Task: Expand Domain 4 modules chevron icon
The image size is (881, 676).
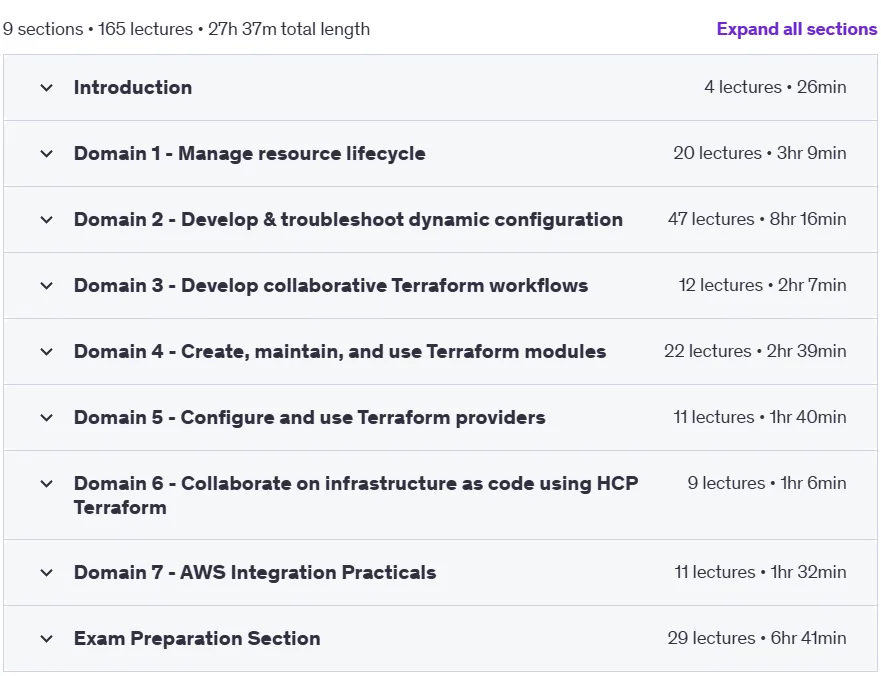Action: click(47, 352)
